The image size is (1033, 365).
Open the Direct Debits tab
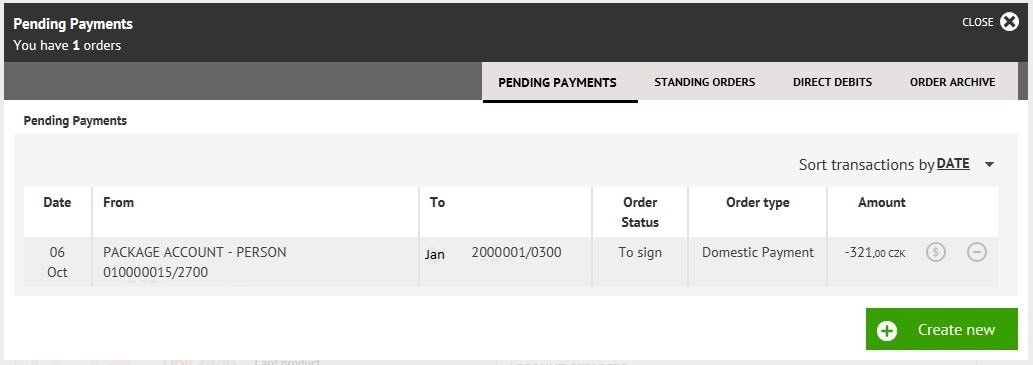(x=832, y=82)
